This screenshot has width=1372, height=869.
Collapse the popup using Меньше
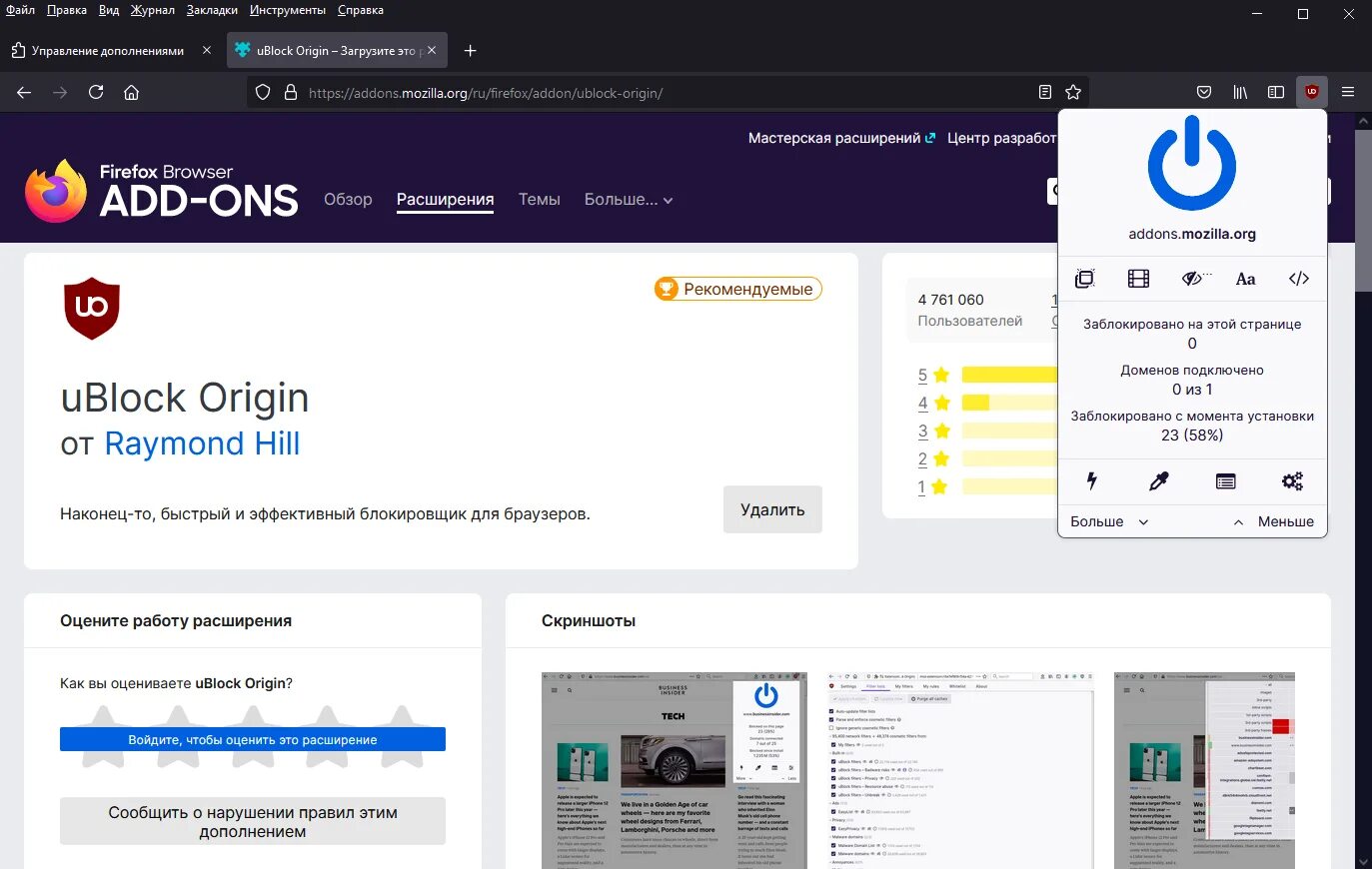pos(1285,520)
